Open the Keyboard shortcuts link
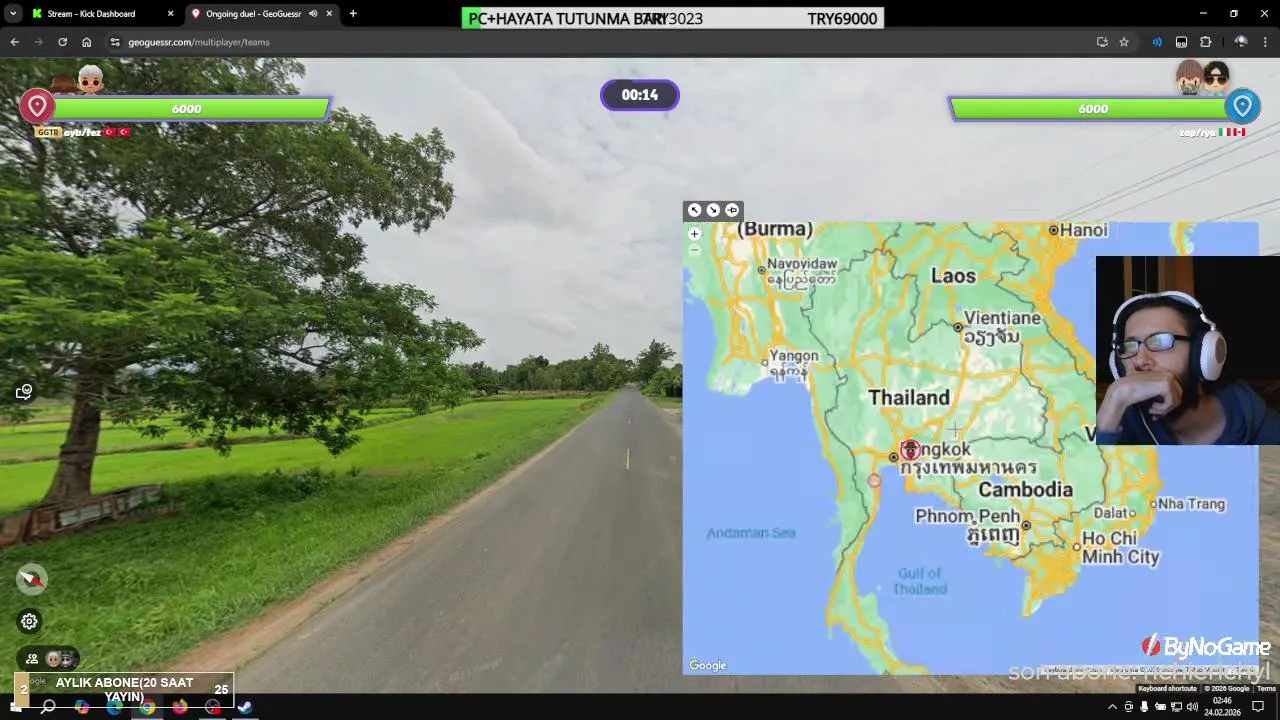Screen dimensions: 1280x720 click(x=1167, y=689)
